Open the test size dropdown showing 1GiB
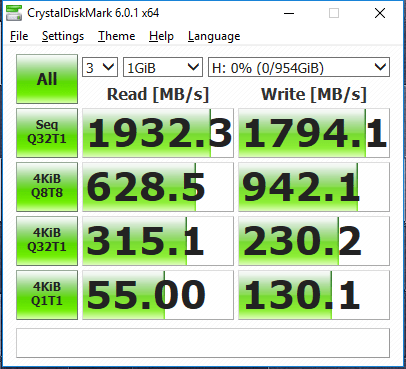The image size is (406, 369). pos(163,68)
